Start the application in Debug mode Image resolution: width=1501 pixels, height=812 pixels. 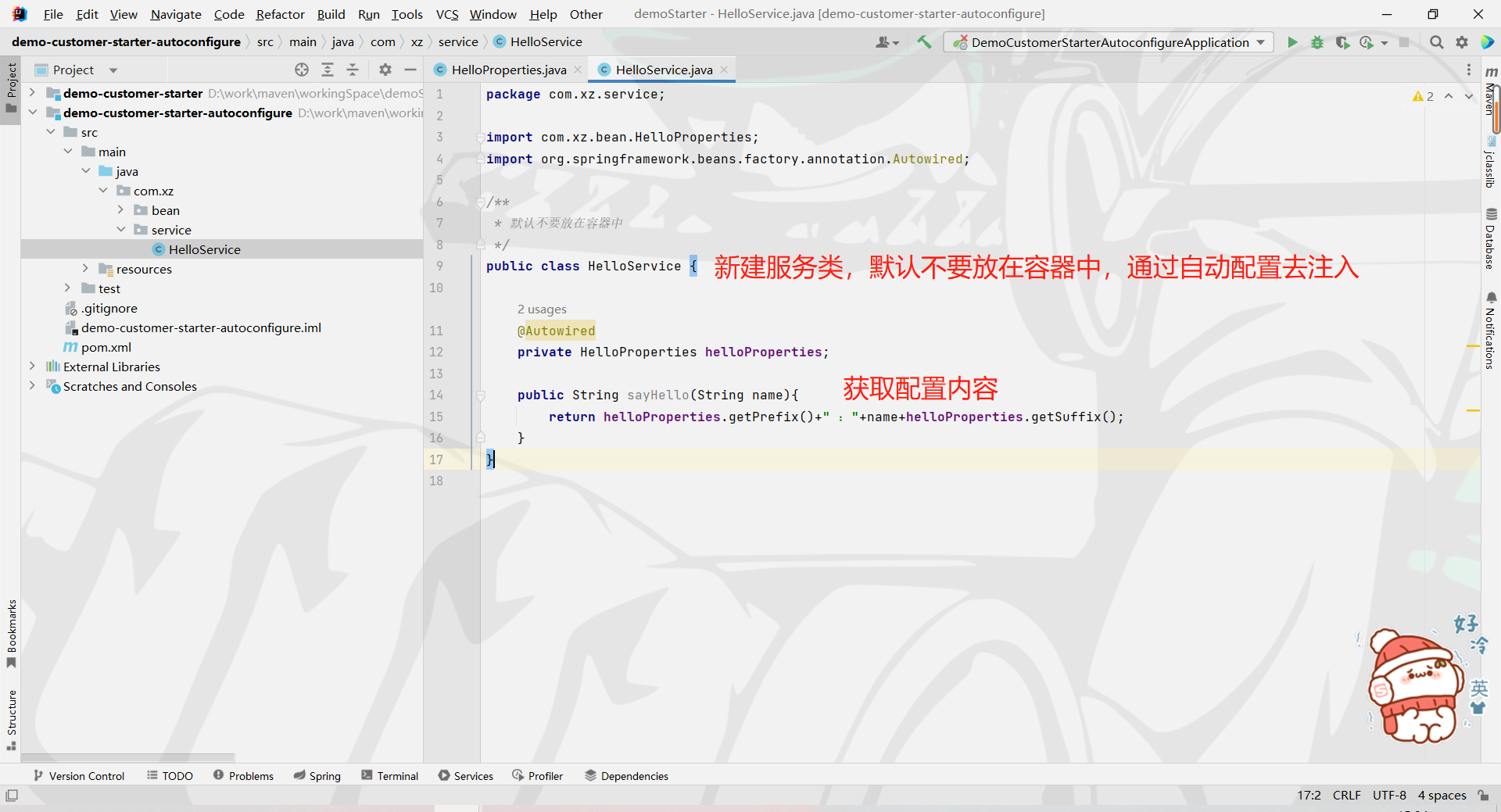click(1317, 42)
